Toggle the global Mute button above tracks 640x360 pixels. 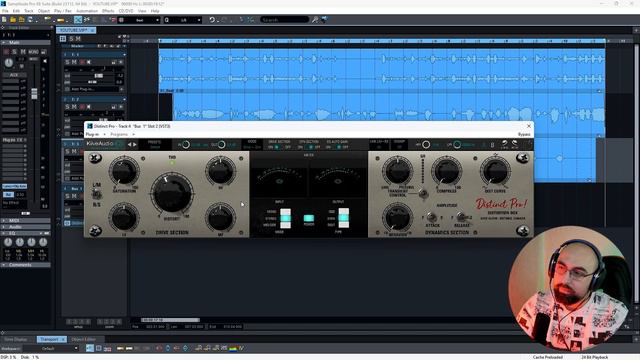78,39
